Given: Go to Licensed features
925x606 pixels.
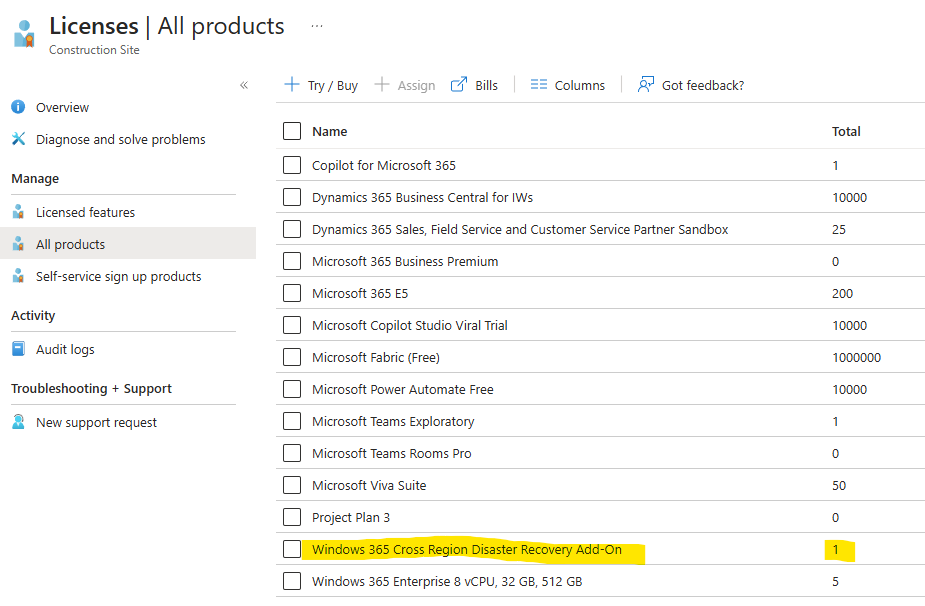Looking at the screenshot, I should coord(86,212).
